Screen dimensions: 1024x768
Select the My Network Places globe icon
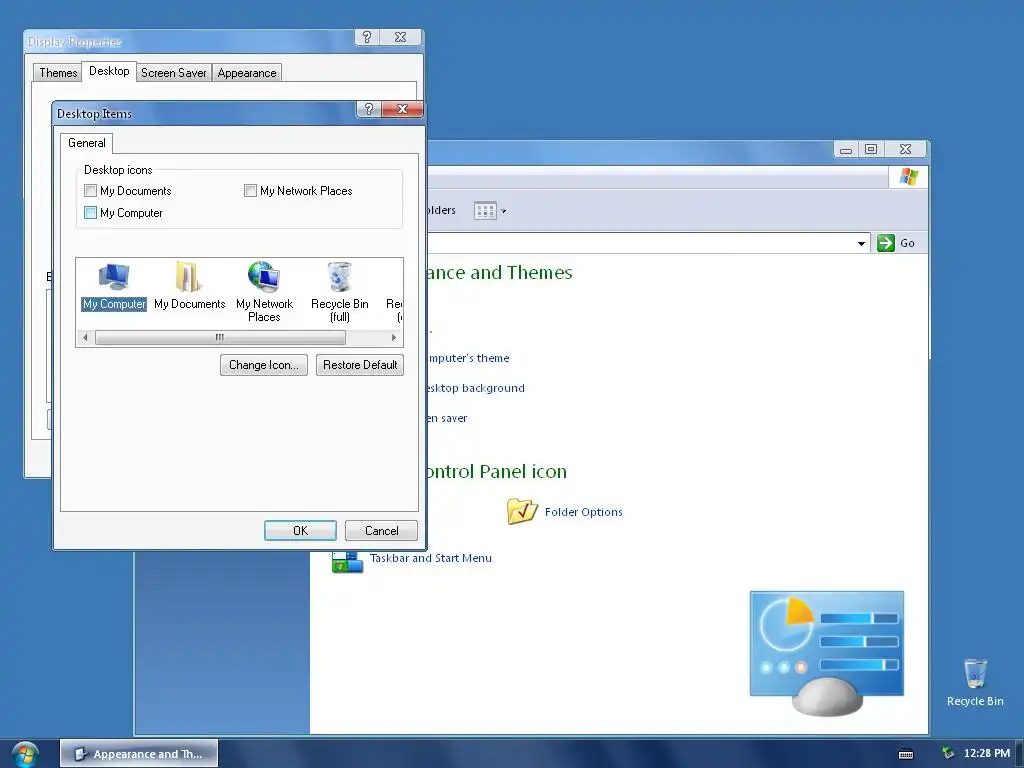click(x=264, y=276)
